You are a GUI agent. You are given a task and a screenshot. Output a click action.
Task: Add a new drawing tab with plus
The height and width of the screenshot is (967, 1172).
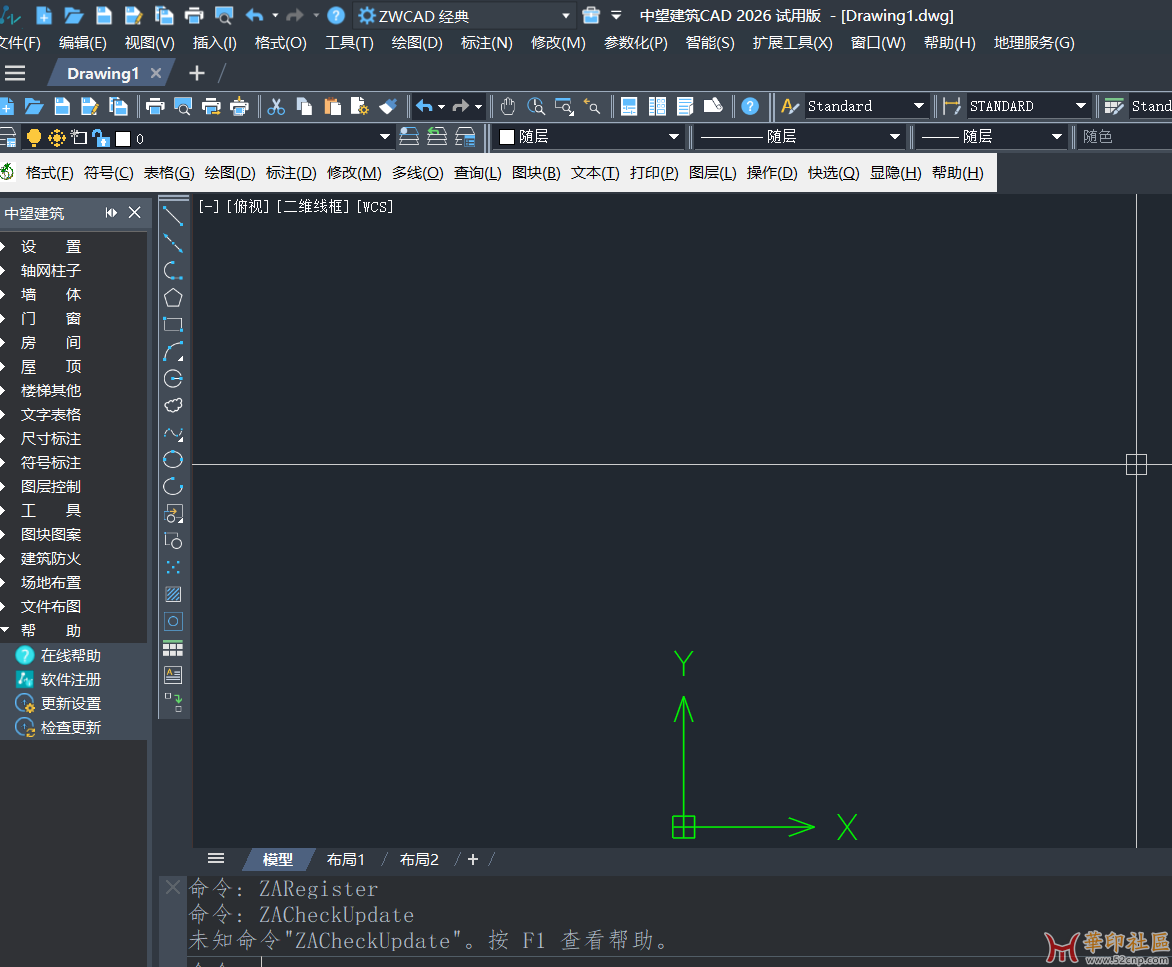click(197, 73)
